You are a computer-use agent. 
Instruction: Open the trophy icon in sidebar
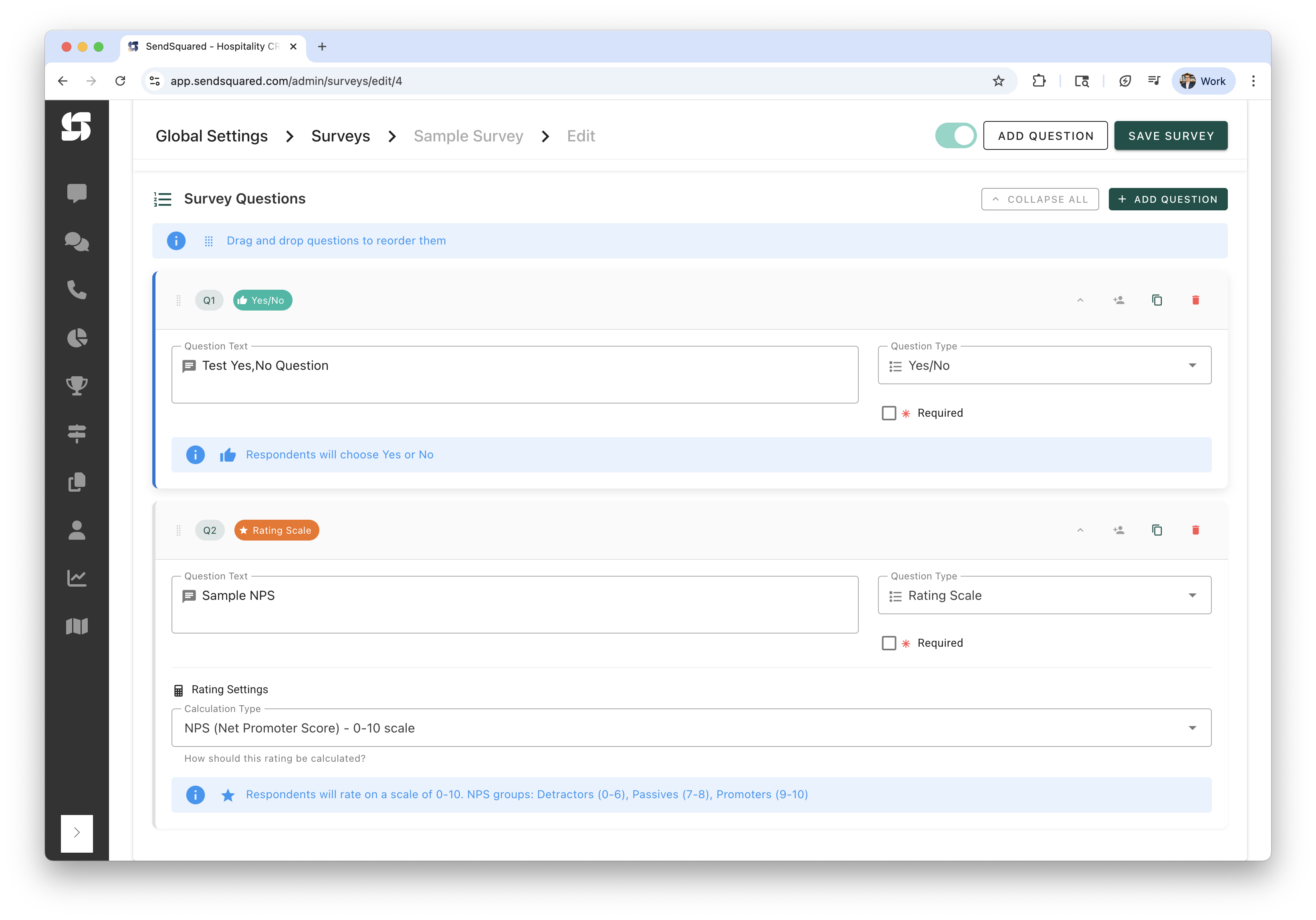tap(77, 385)
